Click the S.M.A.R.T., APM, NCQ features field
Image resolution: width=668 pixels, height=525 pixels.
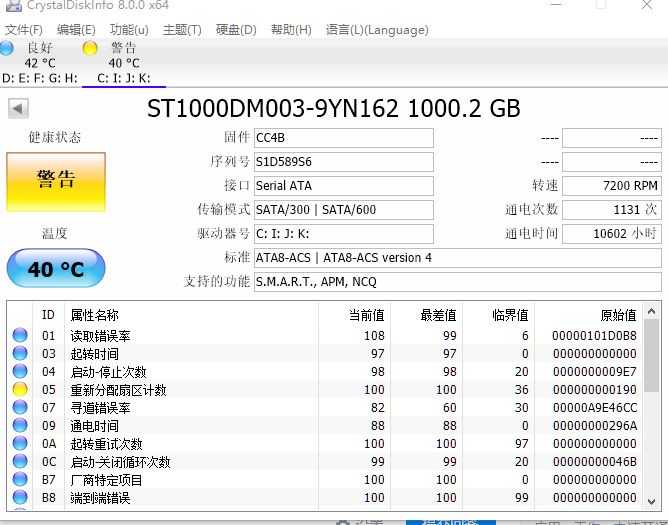[x=458, y=282]
